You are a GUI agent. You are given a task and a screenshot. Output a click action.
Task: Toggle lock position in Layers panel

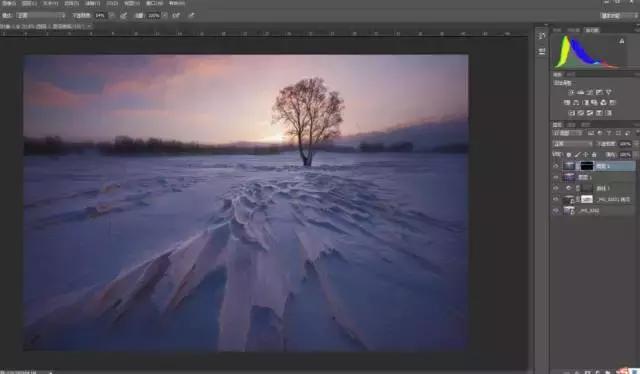[586, 155]
